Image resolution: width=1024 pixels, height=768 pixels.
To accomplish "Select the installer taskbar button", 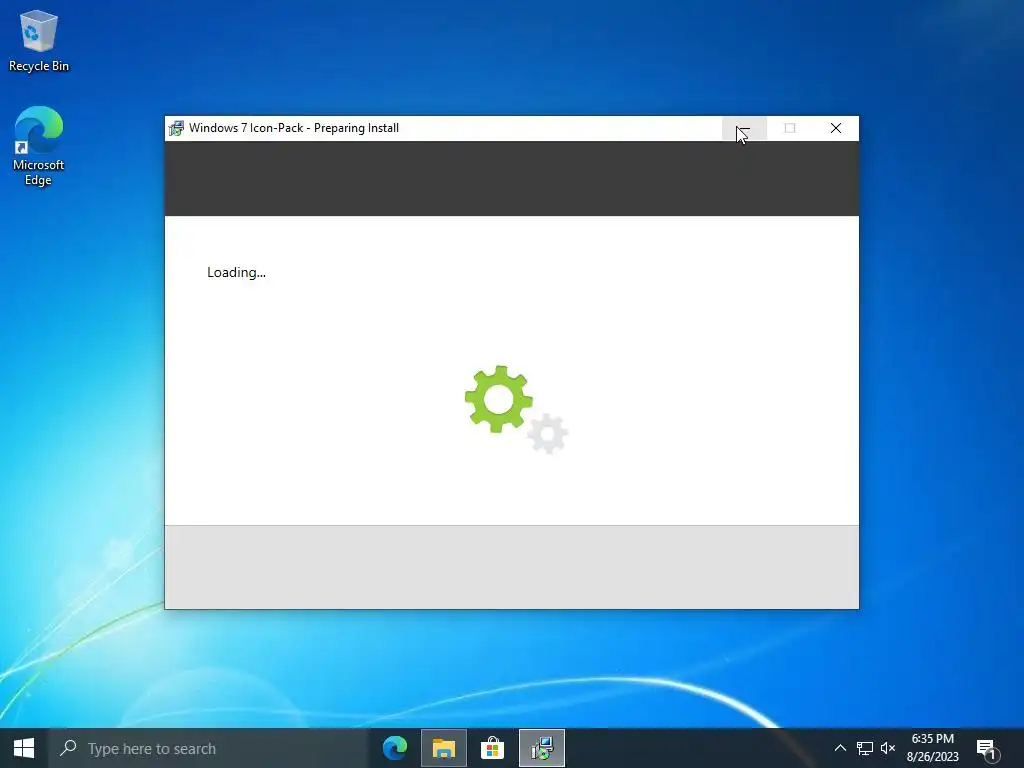I will [x=542, y=748].
